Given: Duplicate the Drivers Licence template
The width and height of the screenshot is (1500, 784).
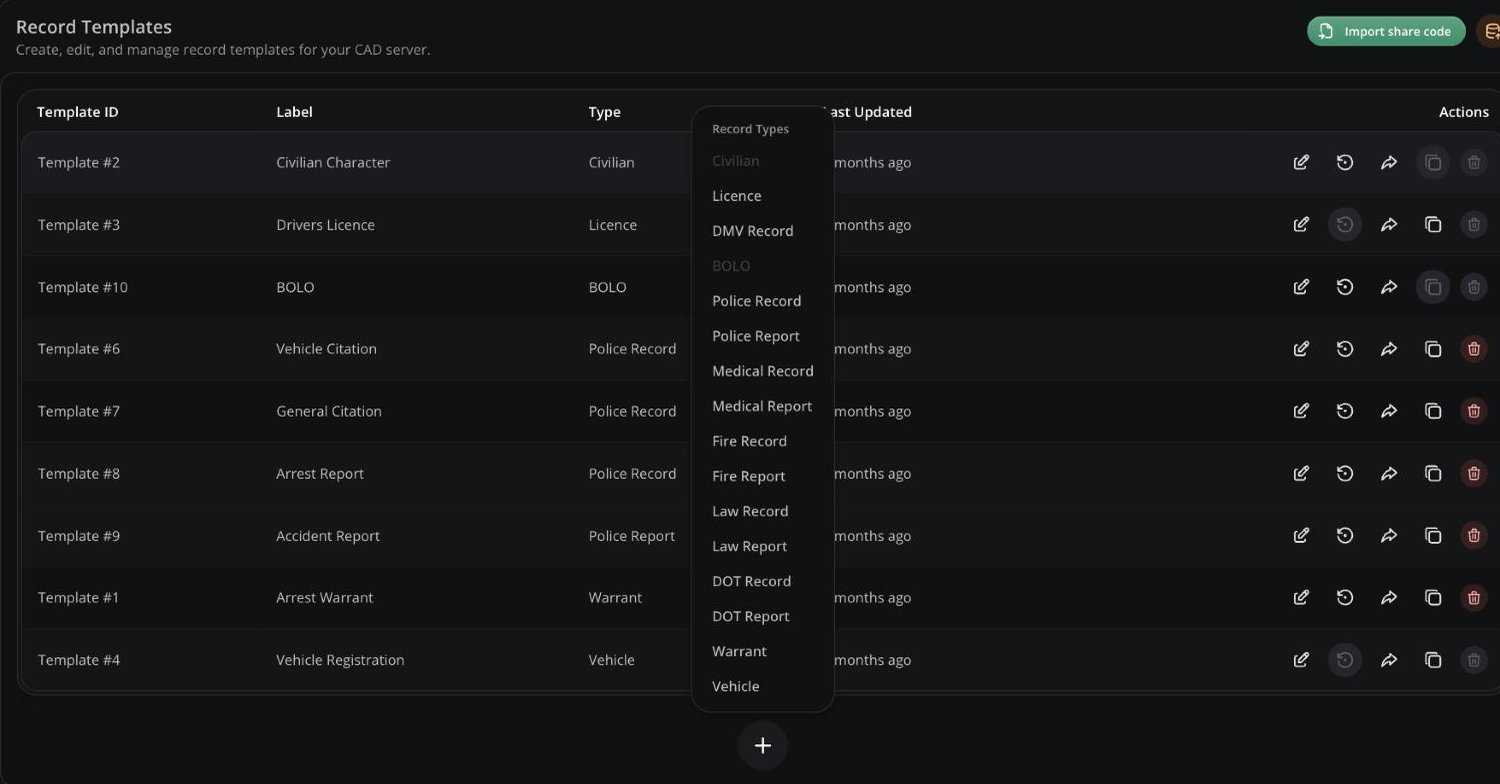Looking at the screenshot, I should [x=1433, y=225].
